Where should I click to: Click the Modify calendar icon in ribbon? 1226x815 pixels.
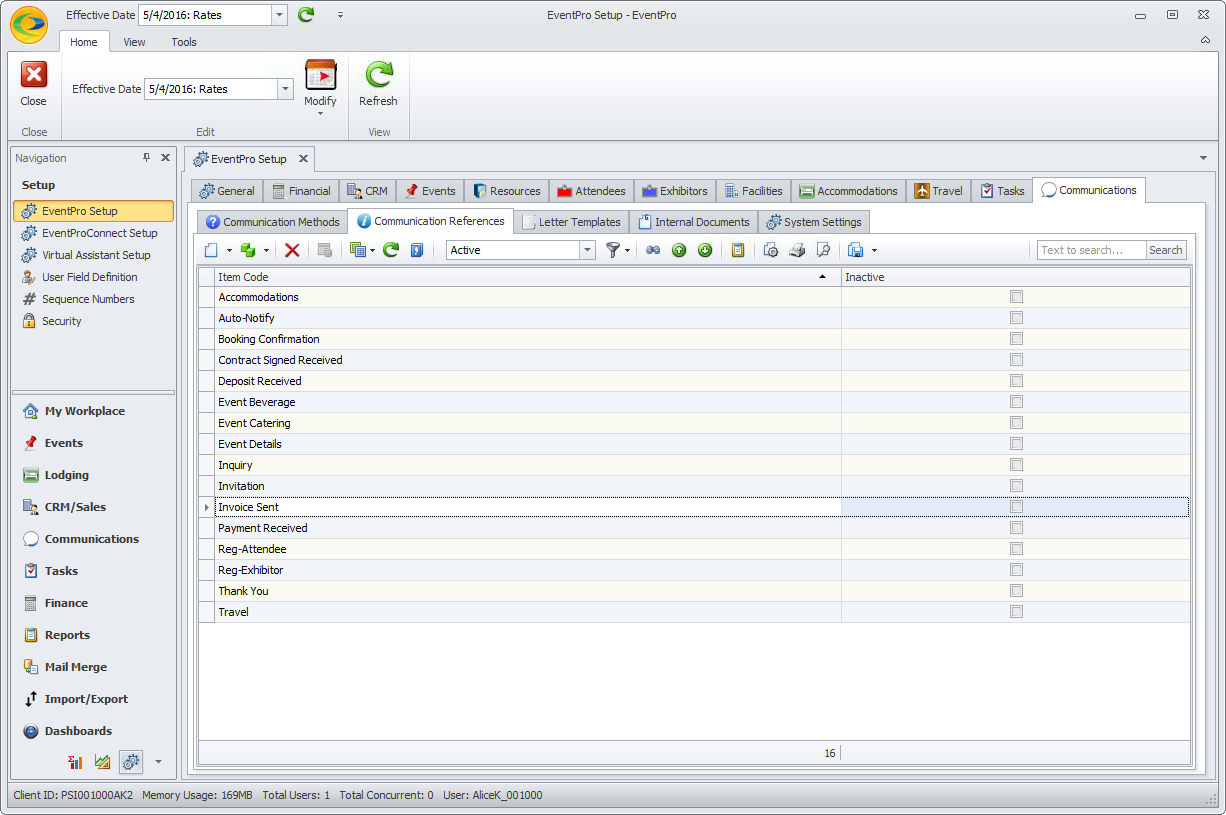point(320,75)
